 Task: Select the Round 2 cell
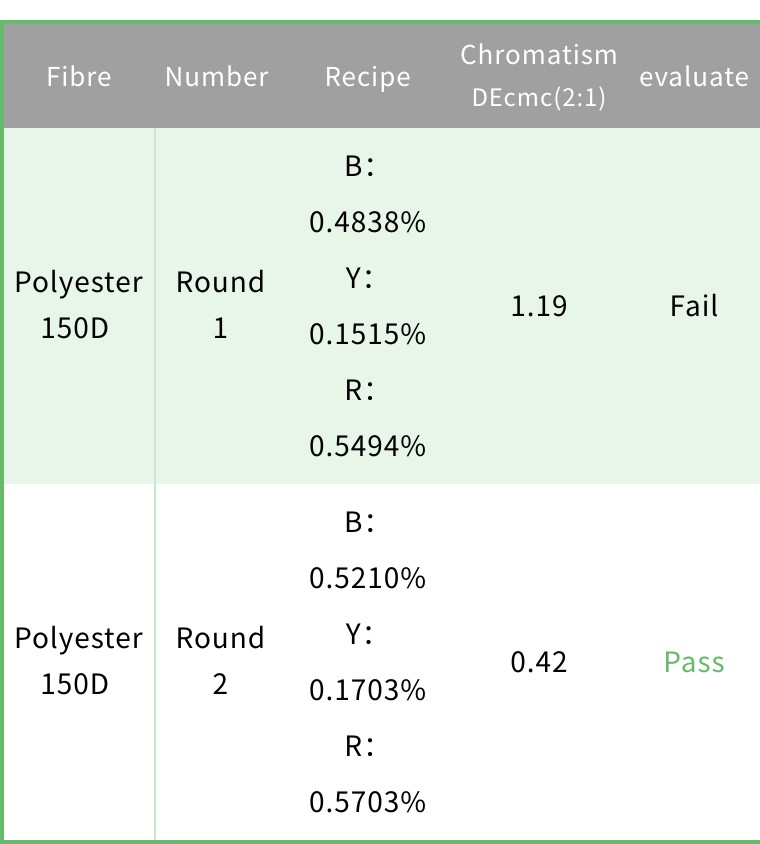pos(220,661)
